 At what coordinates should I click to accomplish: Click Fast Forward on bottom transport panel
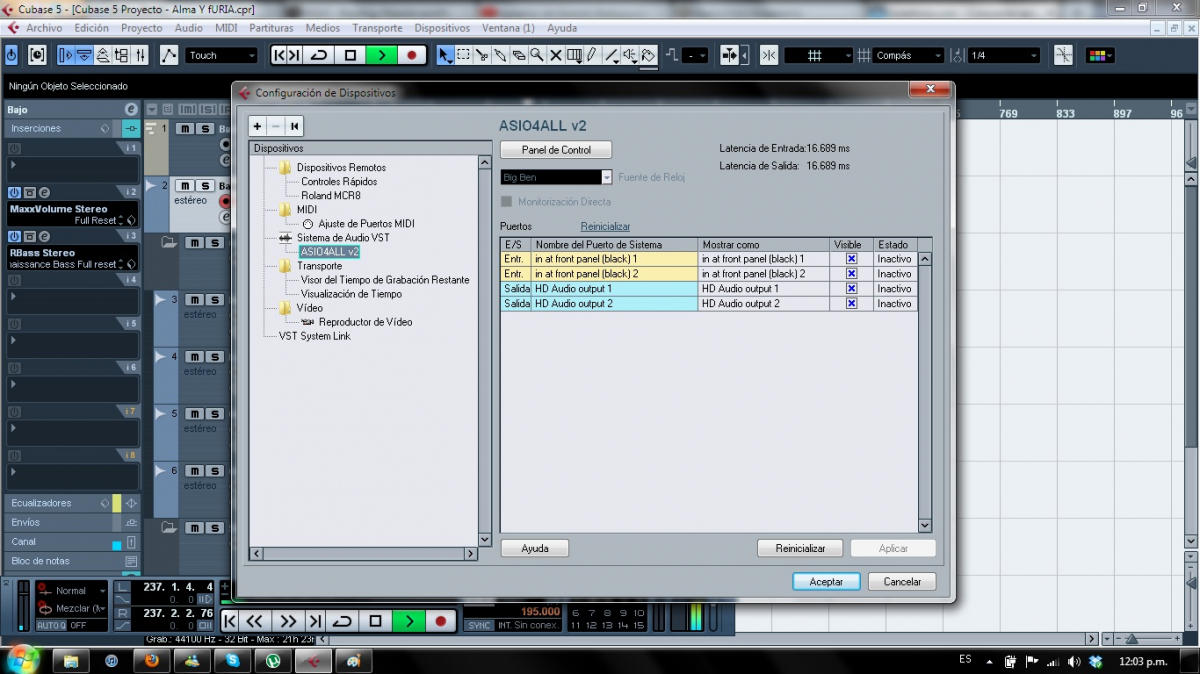point(288,621)
